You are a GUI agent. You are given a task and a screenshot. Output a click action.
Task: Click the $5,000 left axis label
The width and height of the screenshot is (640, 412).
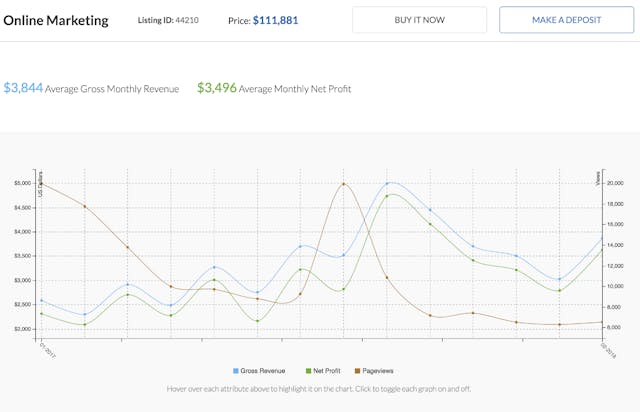click(22, 183)
